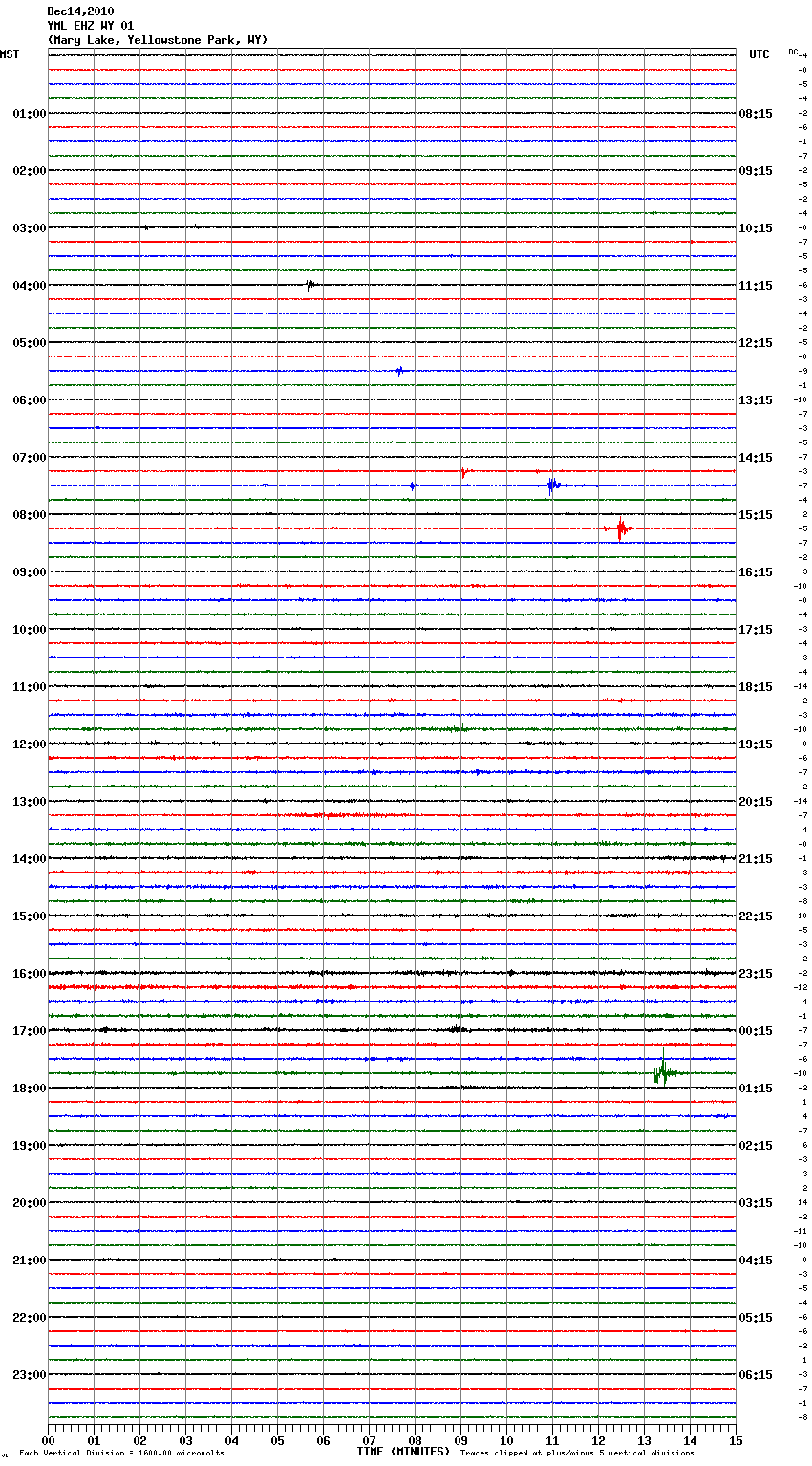Click the red spike on the 07:15 trace
Screen dimensions: 812x1466
463,471
